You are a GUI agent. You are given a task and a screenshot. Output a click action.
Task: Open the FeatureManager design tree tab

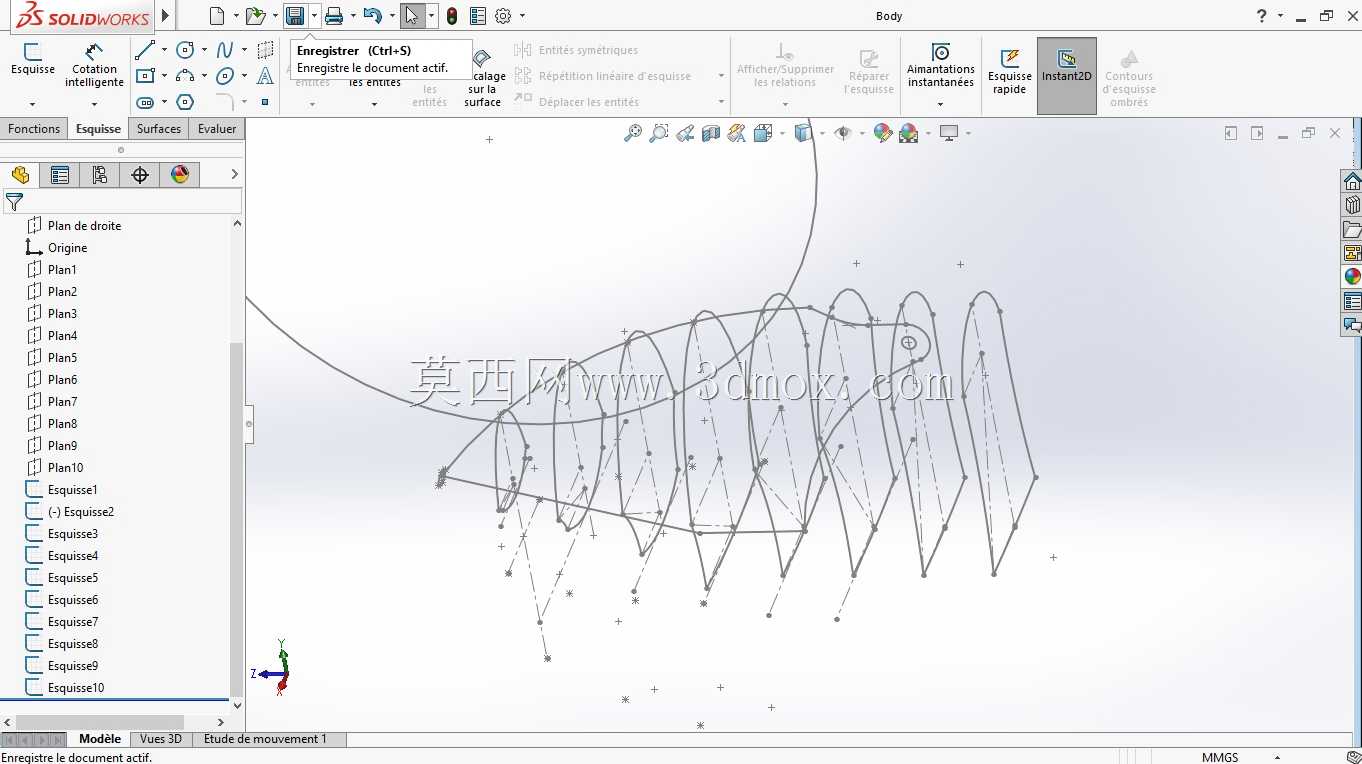click(x=20, y=175)
